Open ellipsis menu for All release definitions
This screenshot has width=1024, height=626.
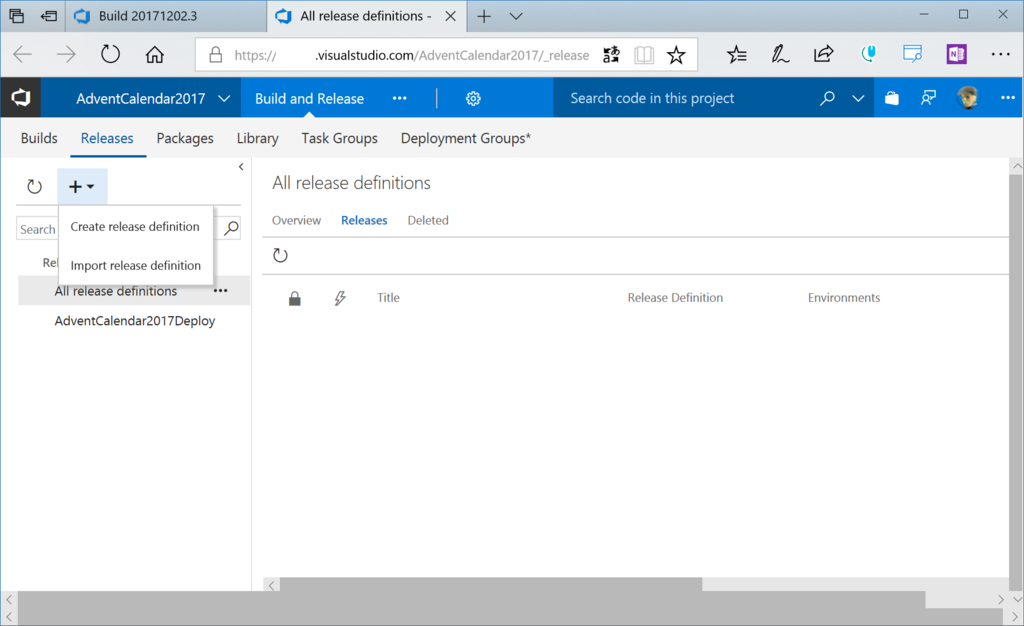[221, 291]
